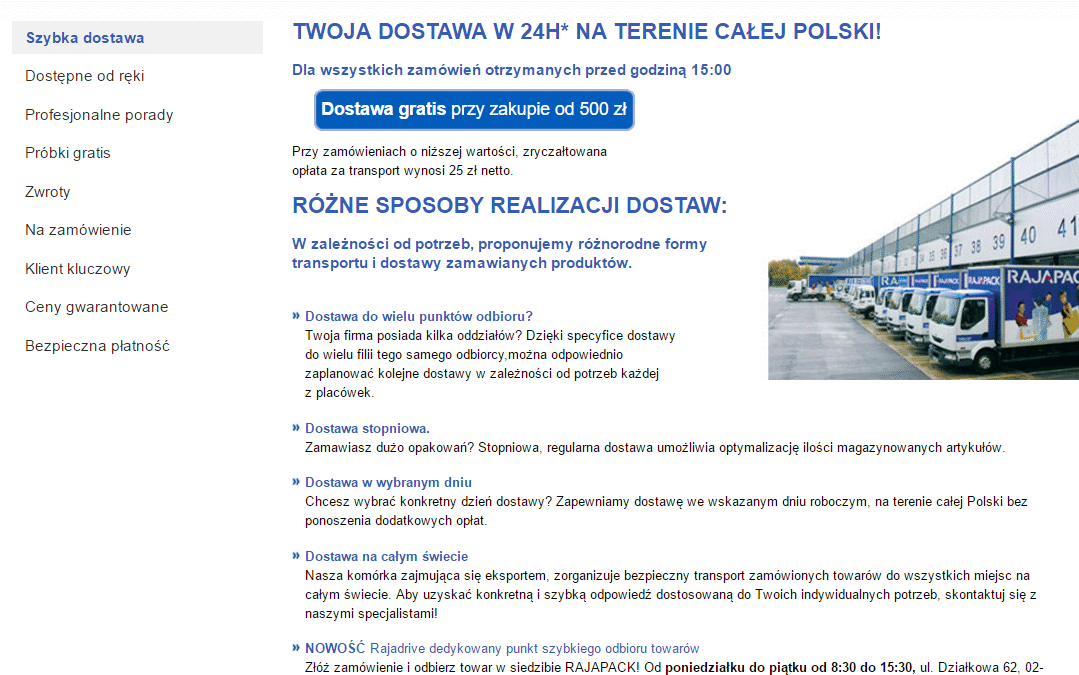Select Zwroty in the side menu
Image resolution: width=1079 pixels, height=675 pixels.
(x=47, y=192)
